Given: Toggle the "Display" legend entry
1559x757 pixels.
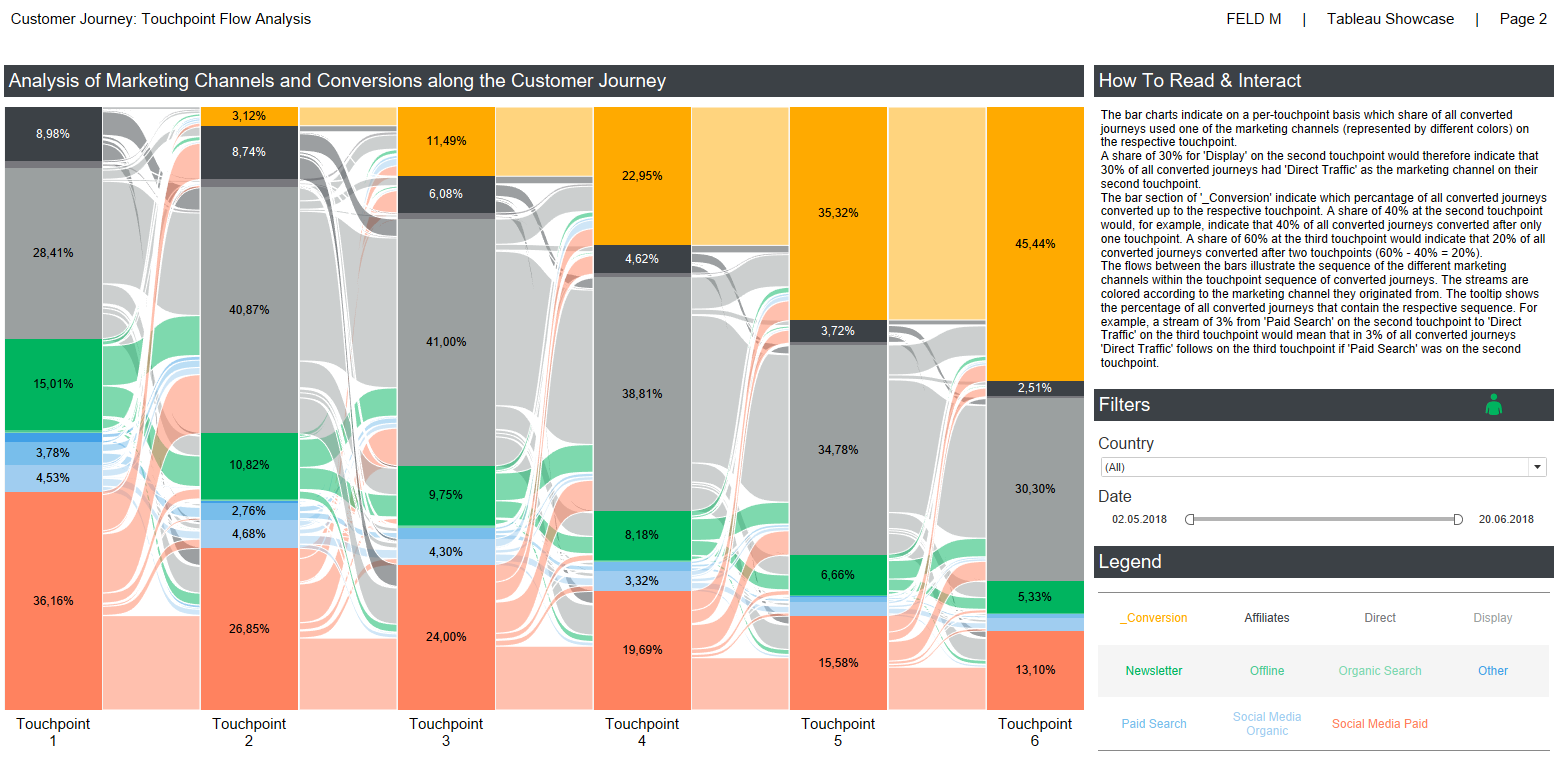Looking at the screenshot, I should pos(1492,618).
